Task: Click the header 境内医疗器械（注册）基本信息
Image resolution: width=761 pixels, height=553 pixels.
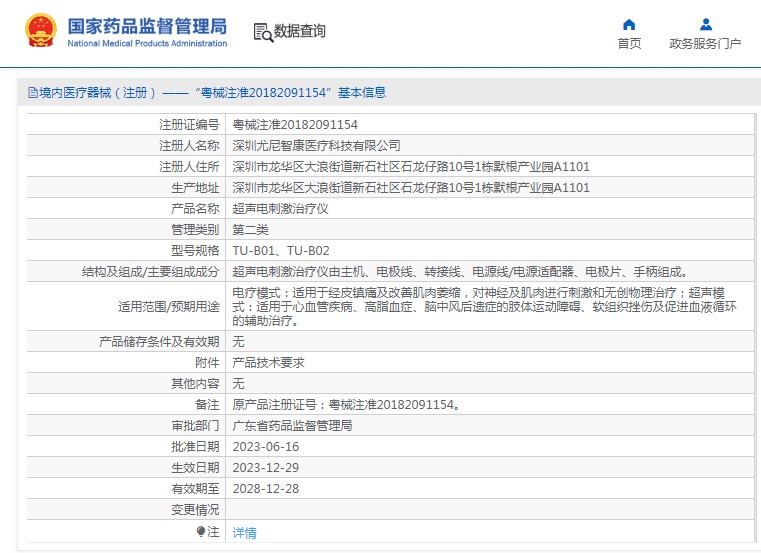Action: pos(207,92)
